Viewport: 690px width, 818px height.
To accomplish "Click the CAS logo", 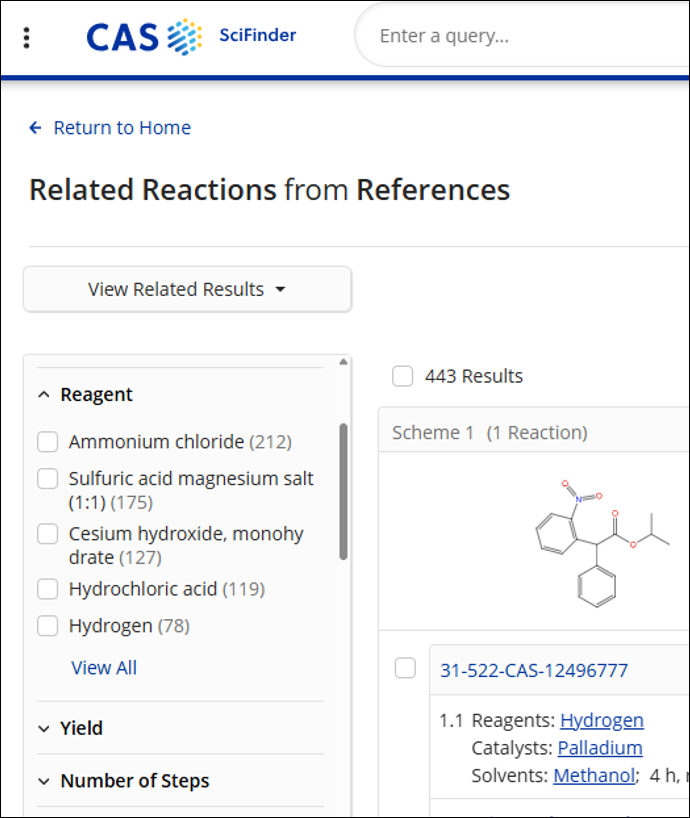I will 144,37.
